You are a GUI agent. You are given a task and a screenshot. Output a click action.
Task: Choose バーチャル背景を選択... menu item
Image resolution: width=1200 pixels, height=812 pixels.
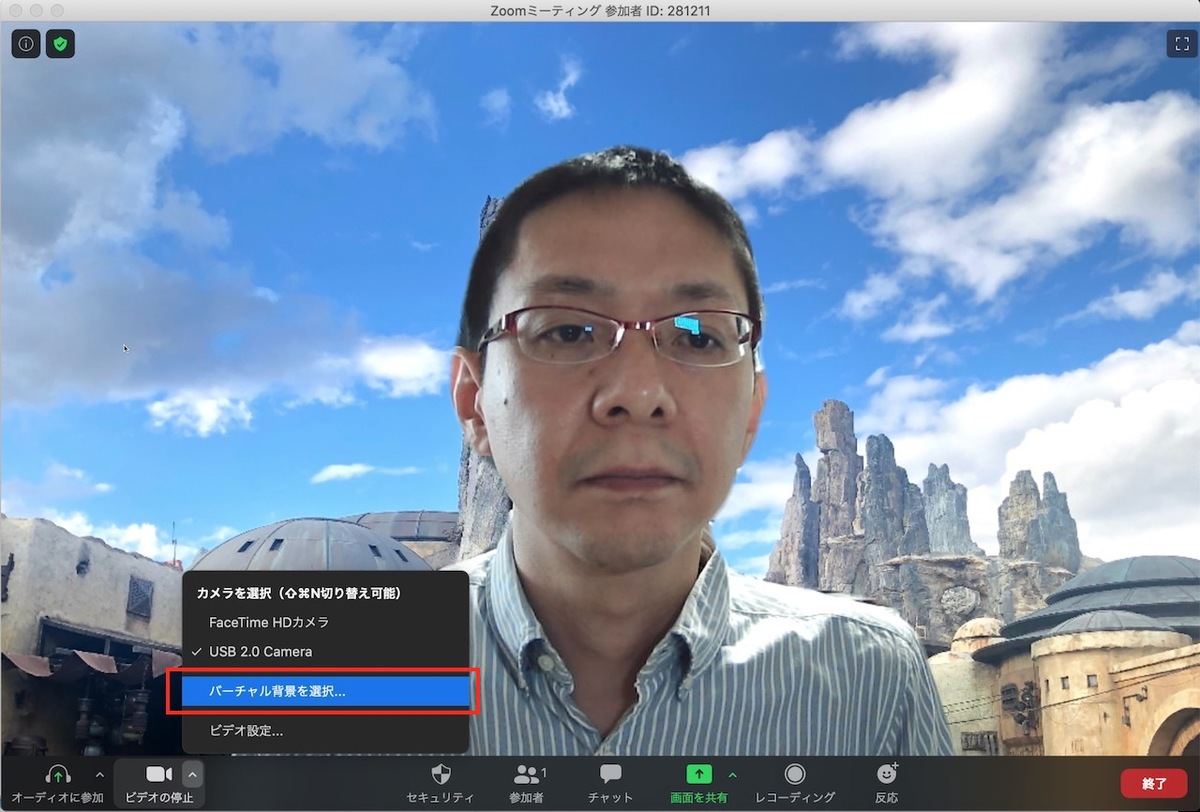(326, 691)
